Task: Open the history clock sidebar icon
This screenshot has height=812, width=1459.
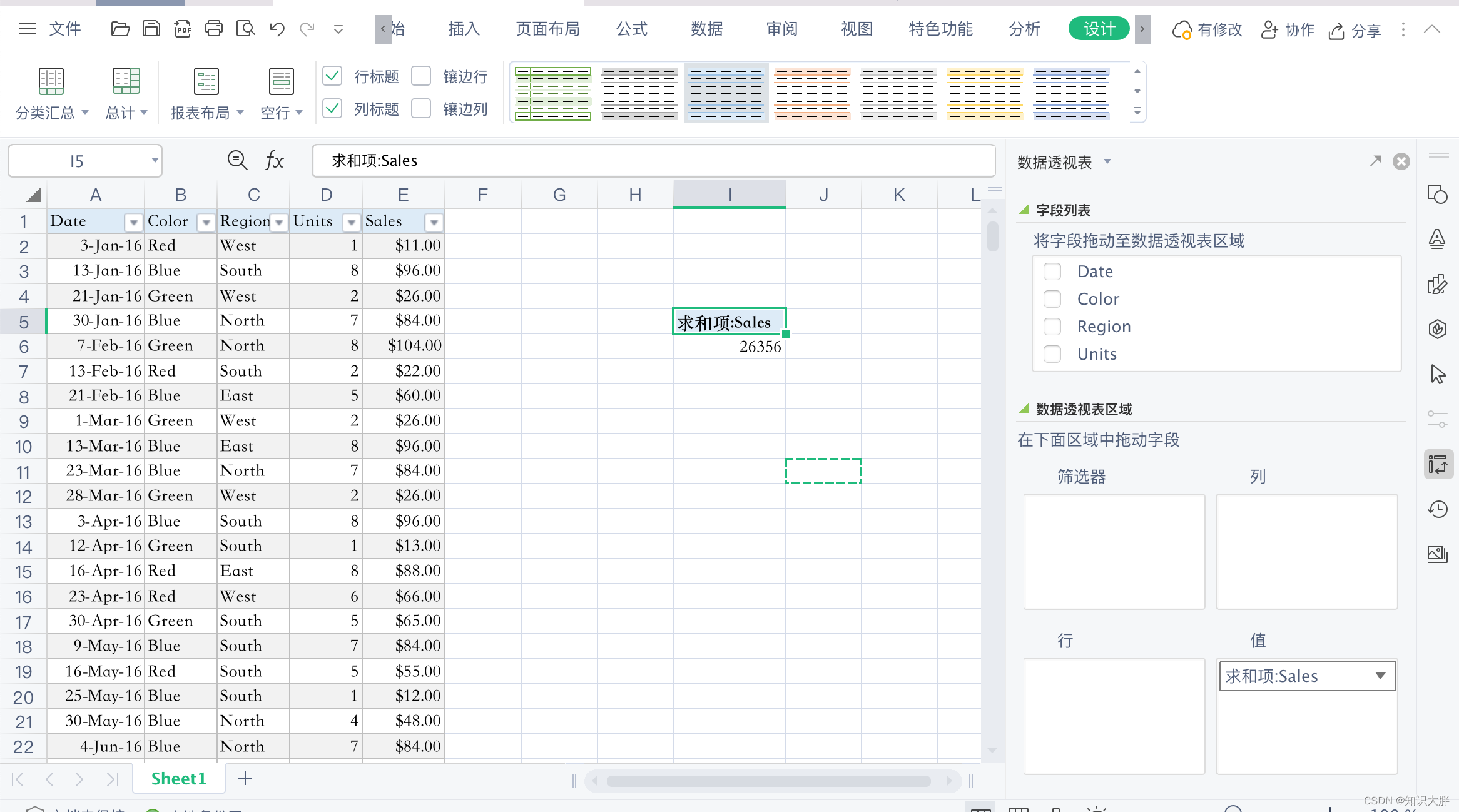Action: (1438, 509)
